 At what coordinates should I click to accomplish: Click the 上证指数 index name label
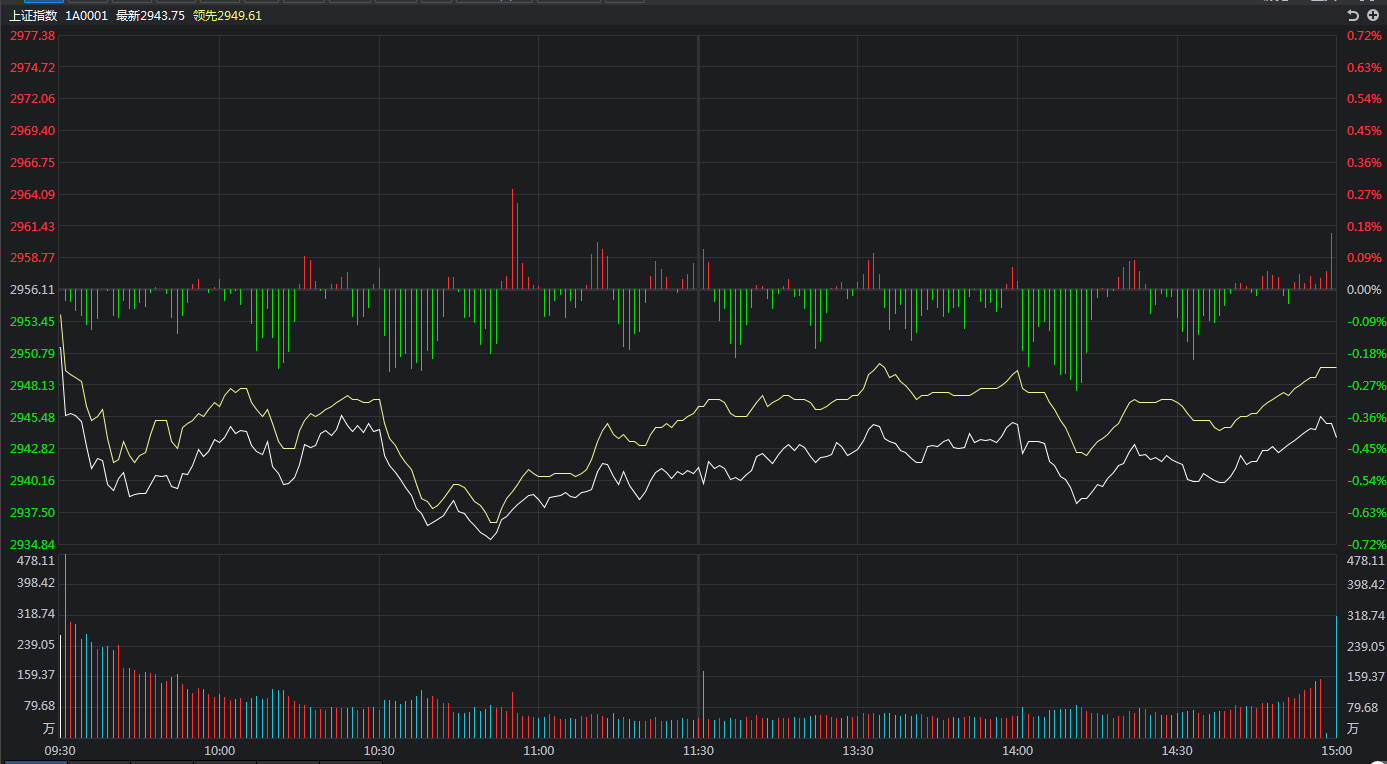(34, 16)
